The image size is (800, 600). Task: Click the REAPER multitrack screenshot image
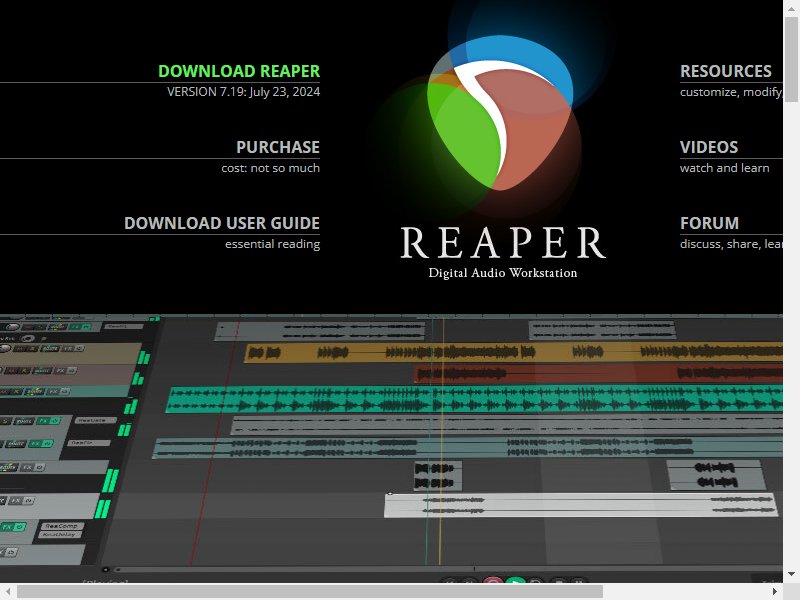click(391, 448)
